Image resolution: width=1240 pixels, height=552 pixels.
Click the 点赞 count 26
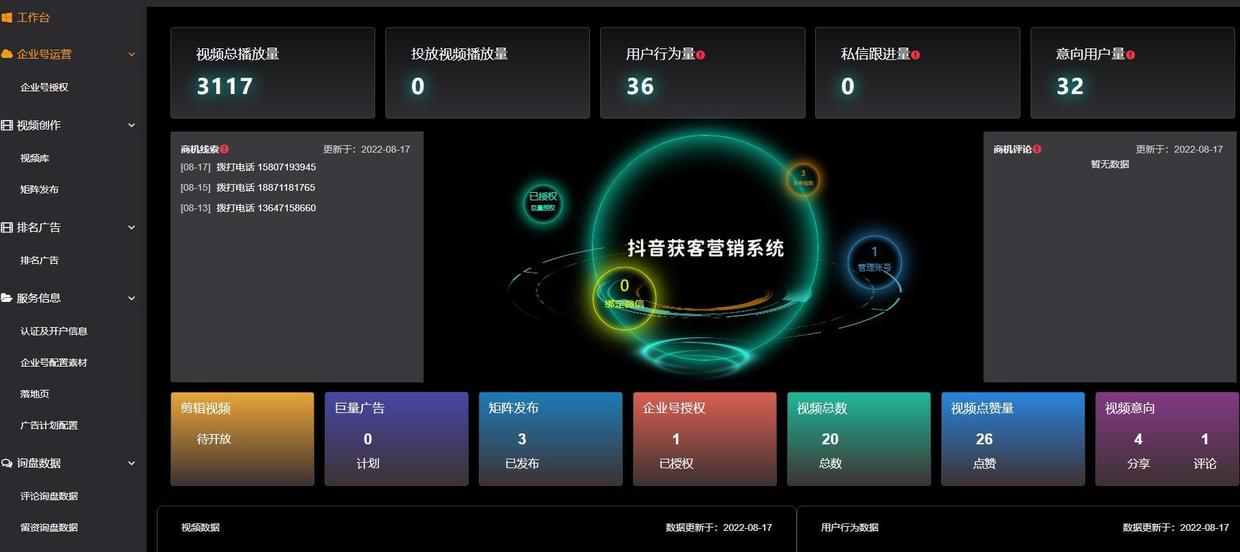984,439
